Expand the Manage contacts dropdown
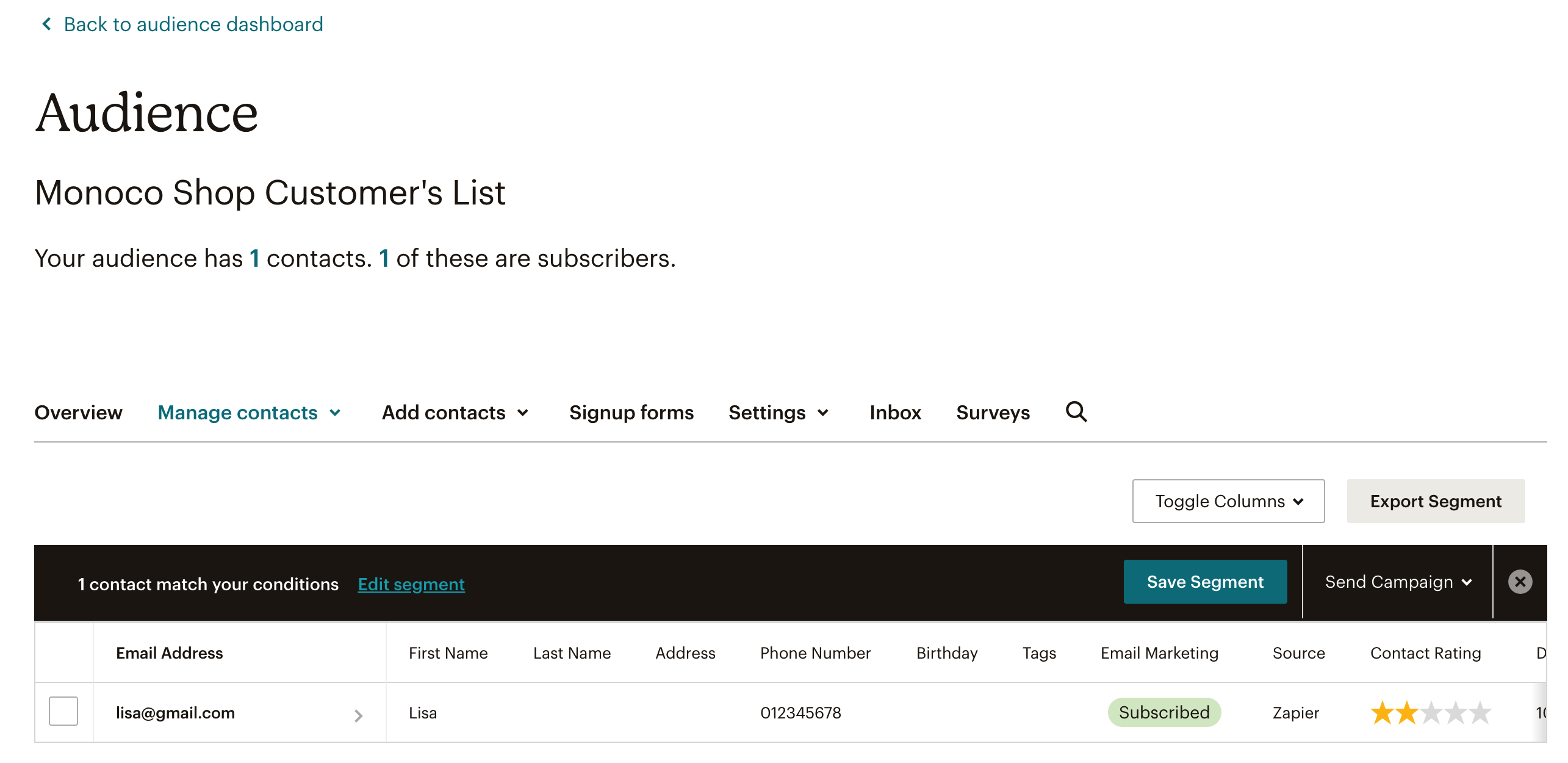Screen dimensions: 1568x763 249,413
